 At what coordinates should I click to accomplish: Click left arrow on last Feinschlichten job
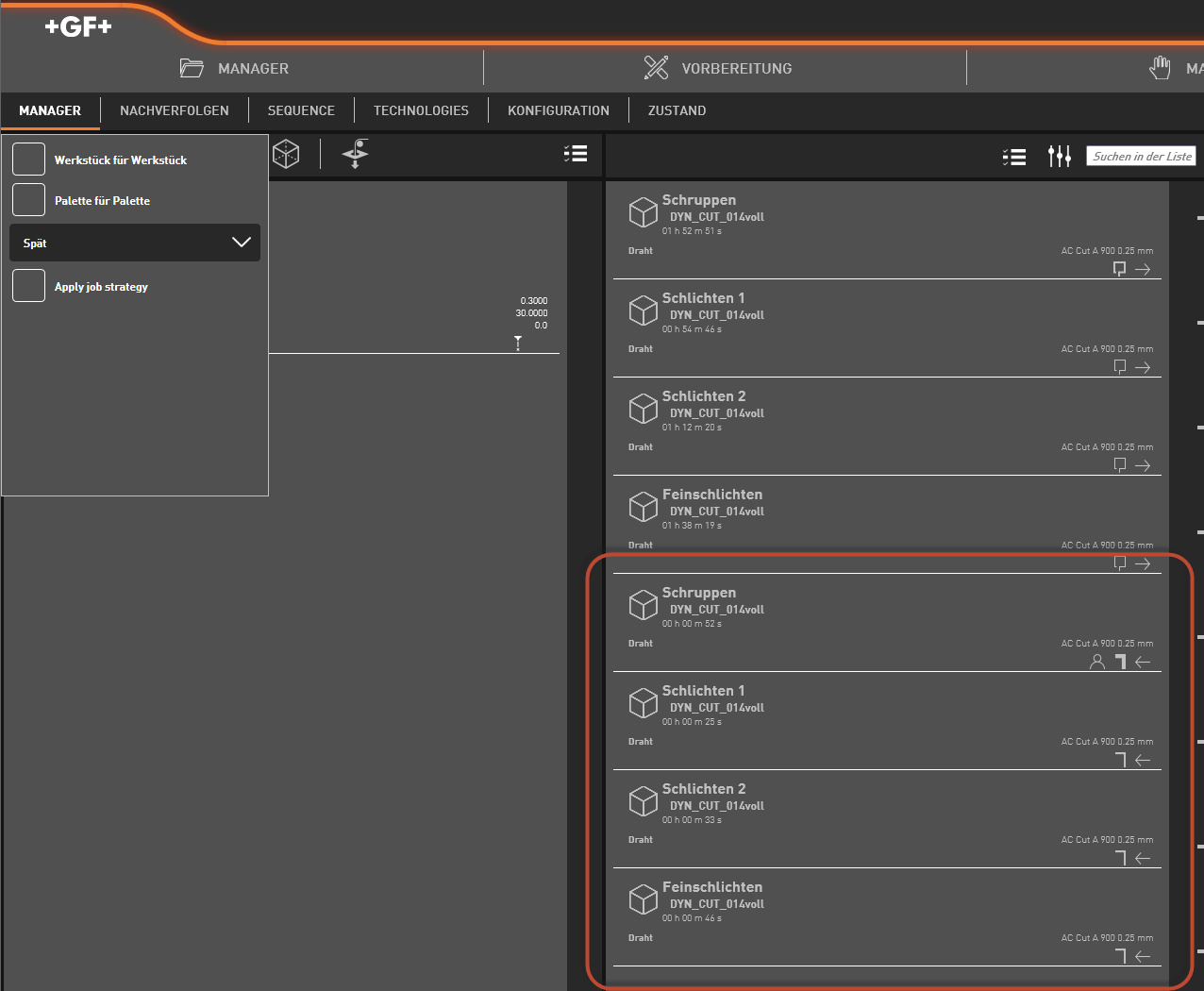(1143, 956)
